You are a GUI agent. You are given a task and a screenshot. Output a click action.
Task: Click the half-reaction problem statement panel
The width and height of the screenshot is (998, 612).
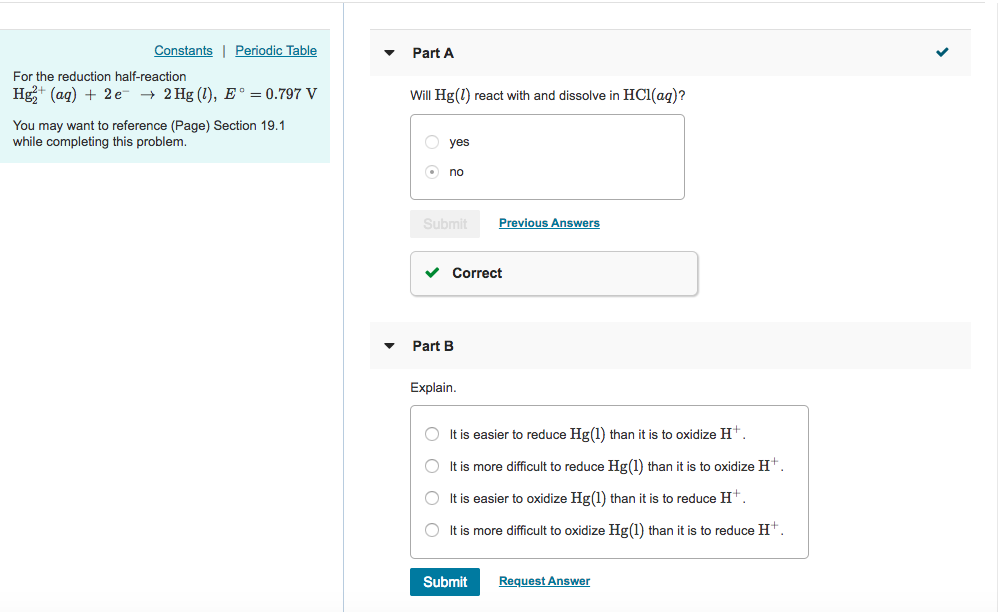point(165,108)
